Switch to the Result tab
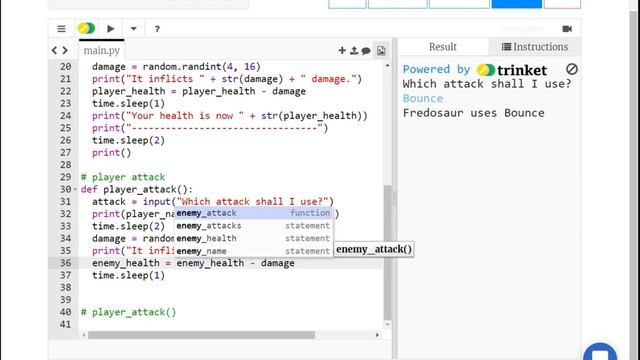This screenshot has width=640, height=360. click(x=443, y=47)
